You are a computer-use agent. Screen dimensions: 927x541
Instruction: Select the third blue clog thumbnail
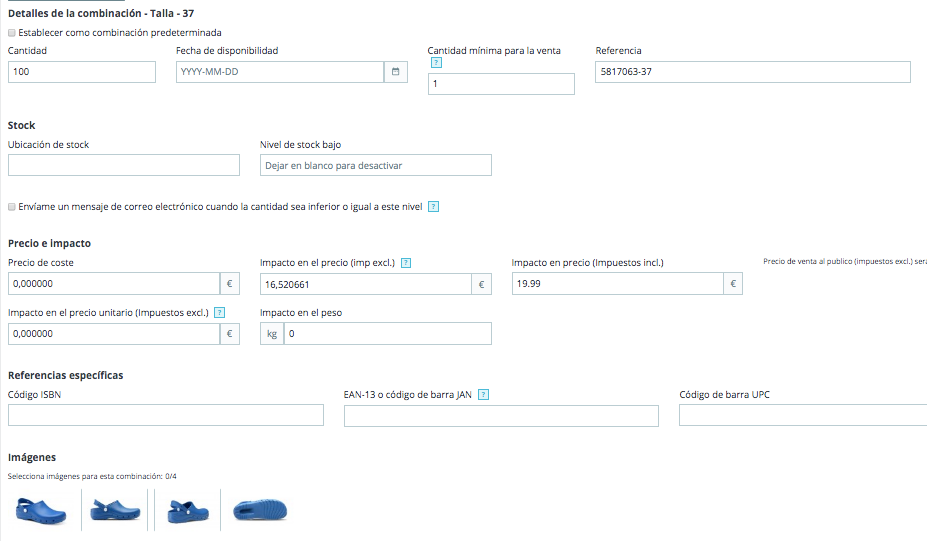click(x=188, y=511)
